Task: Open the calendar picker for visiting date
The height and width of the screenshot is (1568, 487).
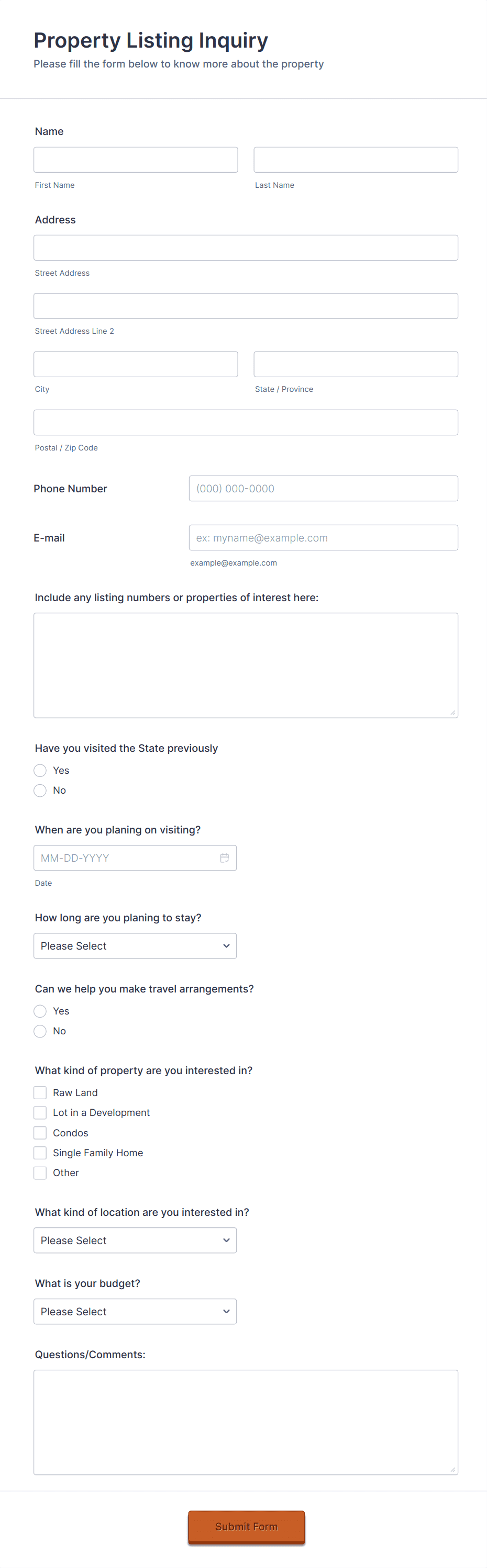Action: point(225,858)
